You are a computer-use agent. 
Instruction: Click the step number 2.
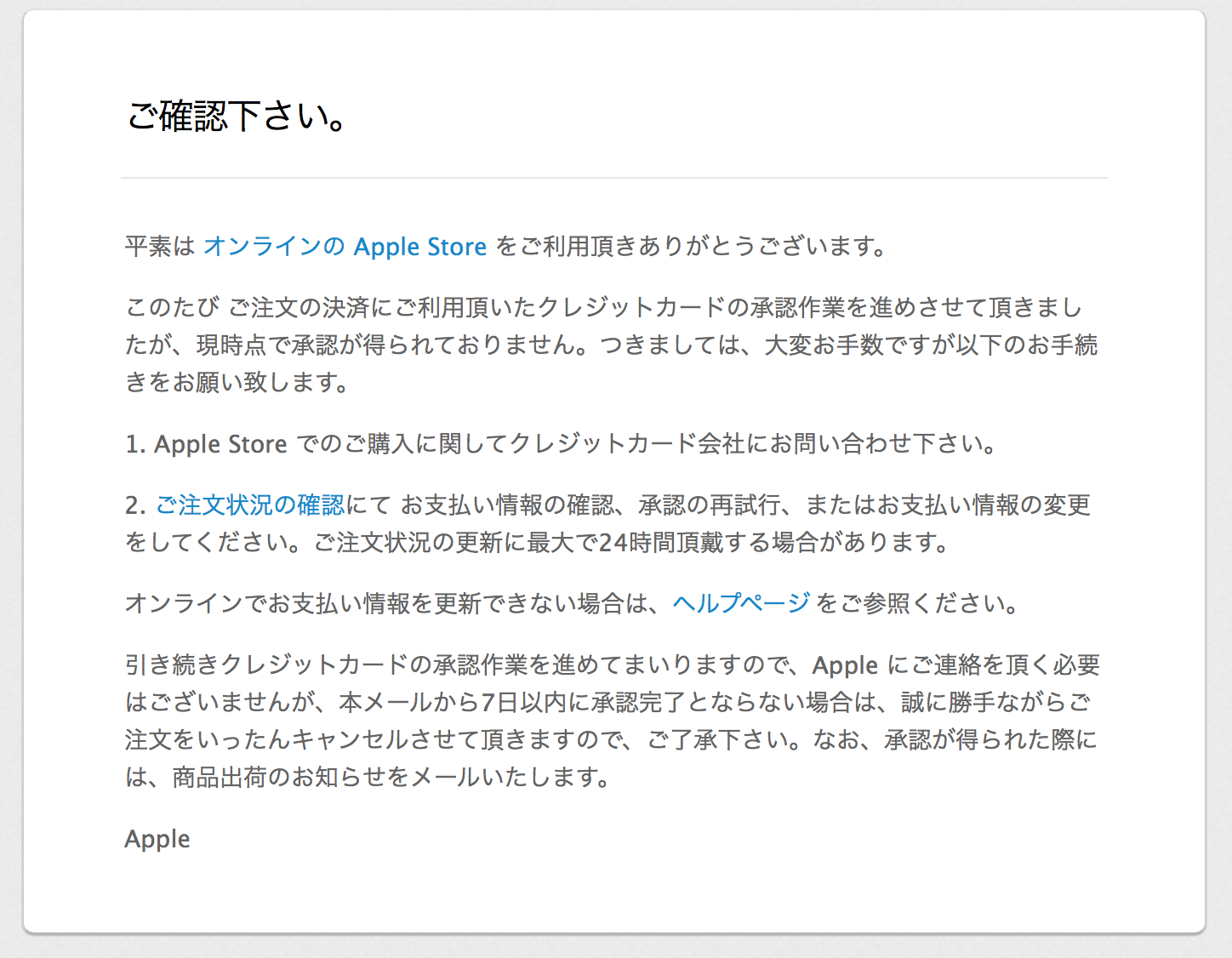click(134, 505)
